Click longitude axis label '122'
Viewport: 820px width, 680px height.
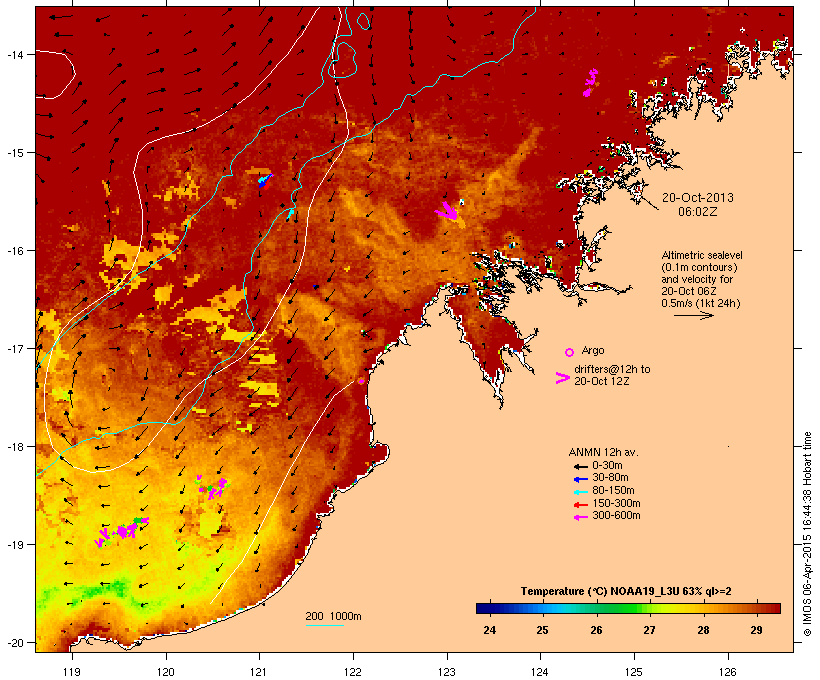tap(353, 672)
